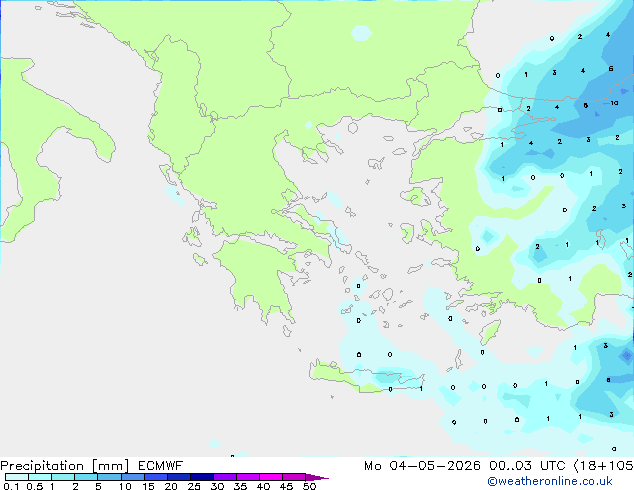Click the '35' legend scale label

240,486
